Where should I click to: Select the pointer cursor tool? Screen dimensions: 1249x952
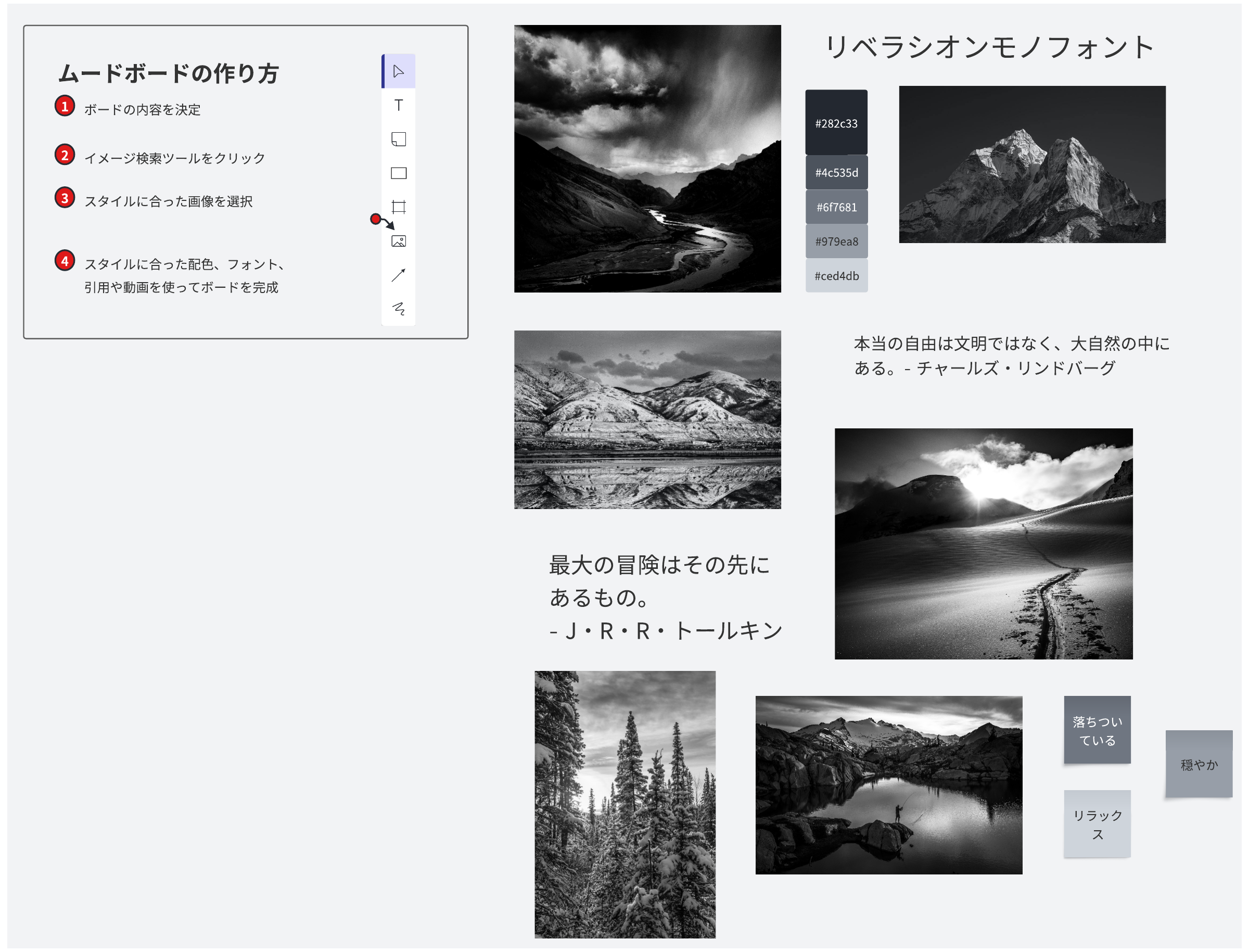point(398,71)
